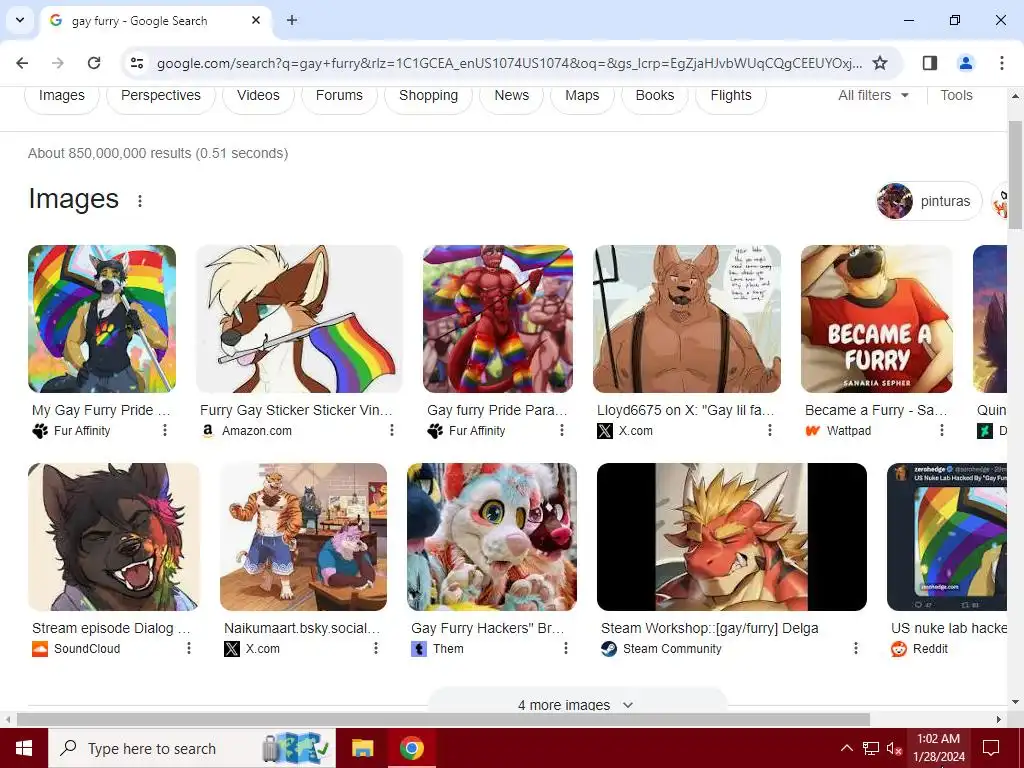
Task: Open the Fur Affinity Pride flag wolf thumbnail
Action: click(102, 319)
